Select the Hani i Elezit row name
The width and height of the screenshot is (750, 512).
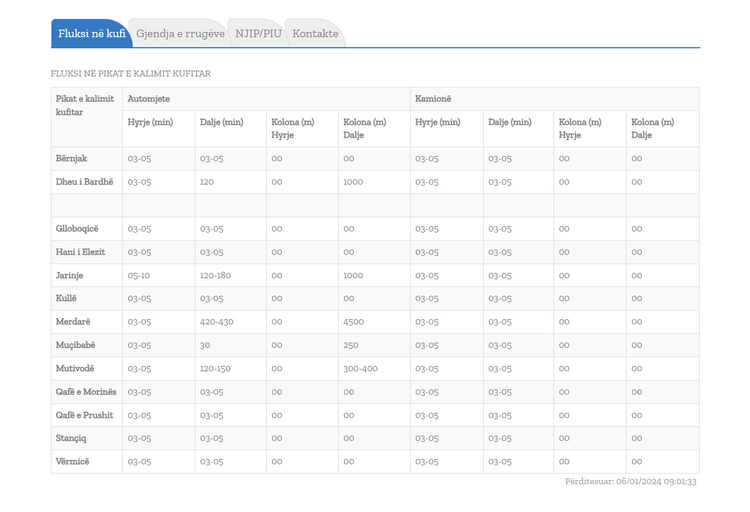[x=80, y=252]
